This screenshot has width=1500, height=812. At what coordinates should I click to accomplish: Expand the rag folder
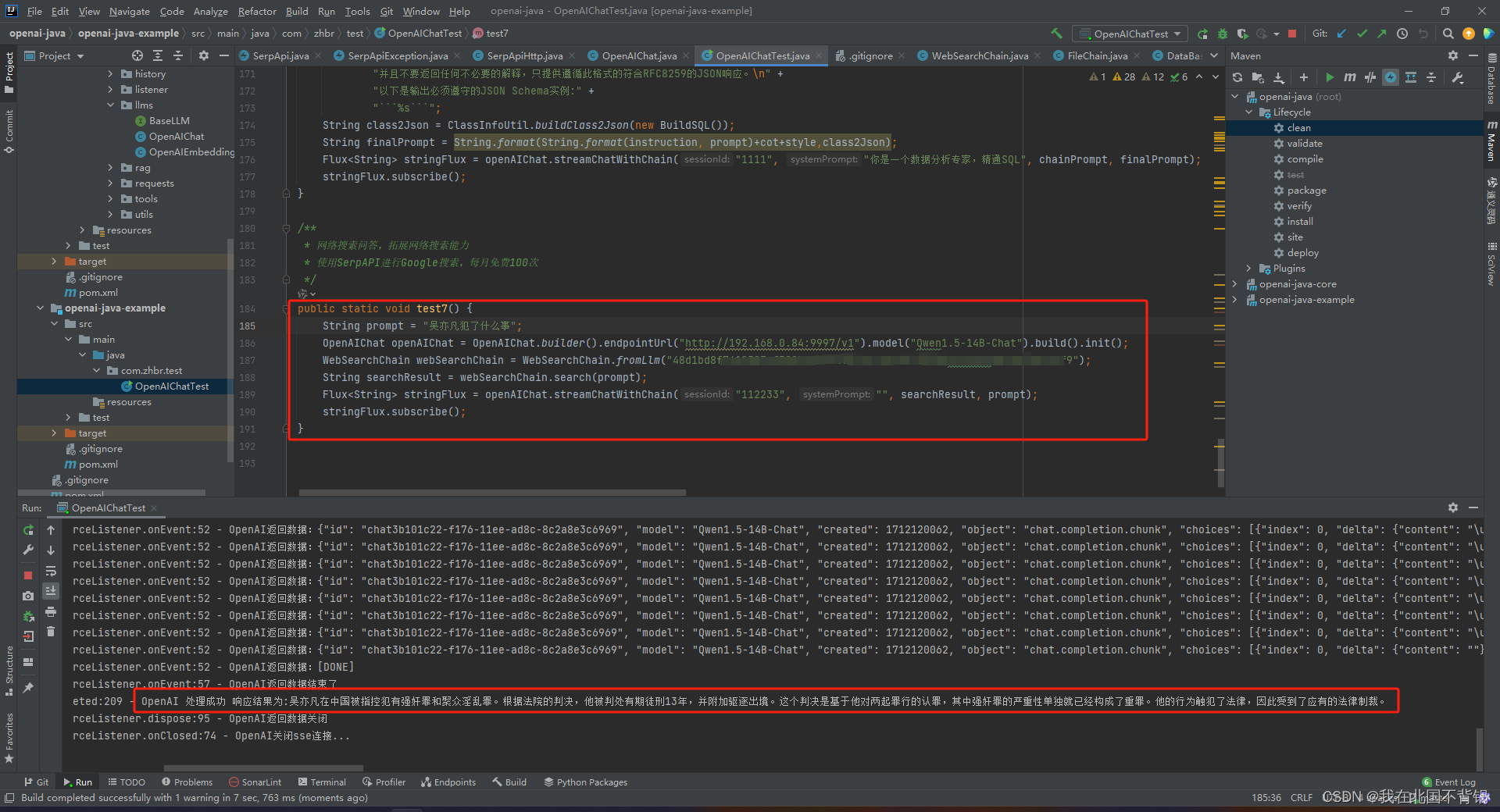tap(110, 167)
